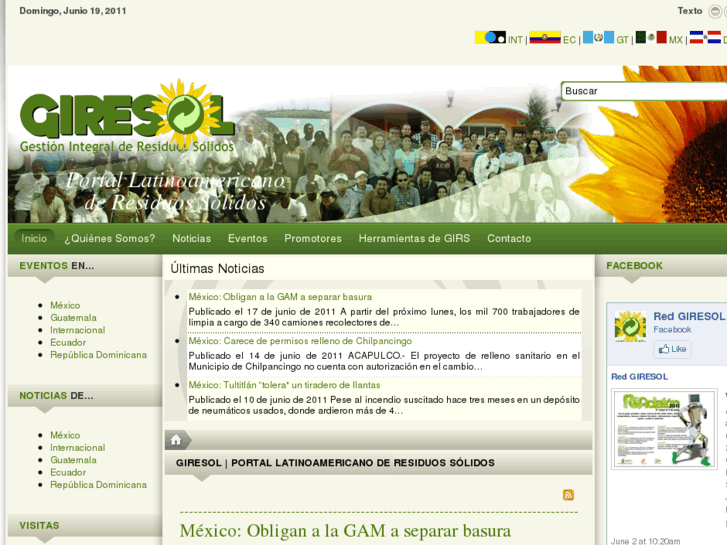The height and width of the screenshot is (545, 727).
Task: Click the MX language text link
Action: point(676,40)
